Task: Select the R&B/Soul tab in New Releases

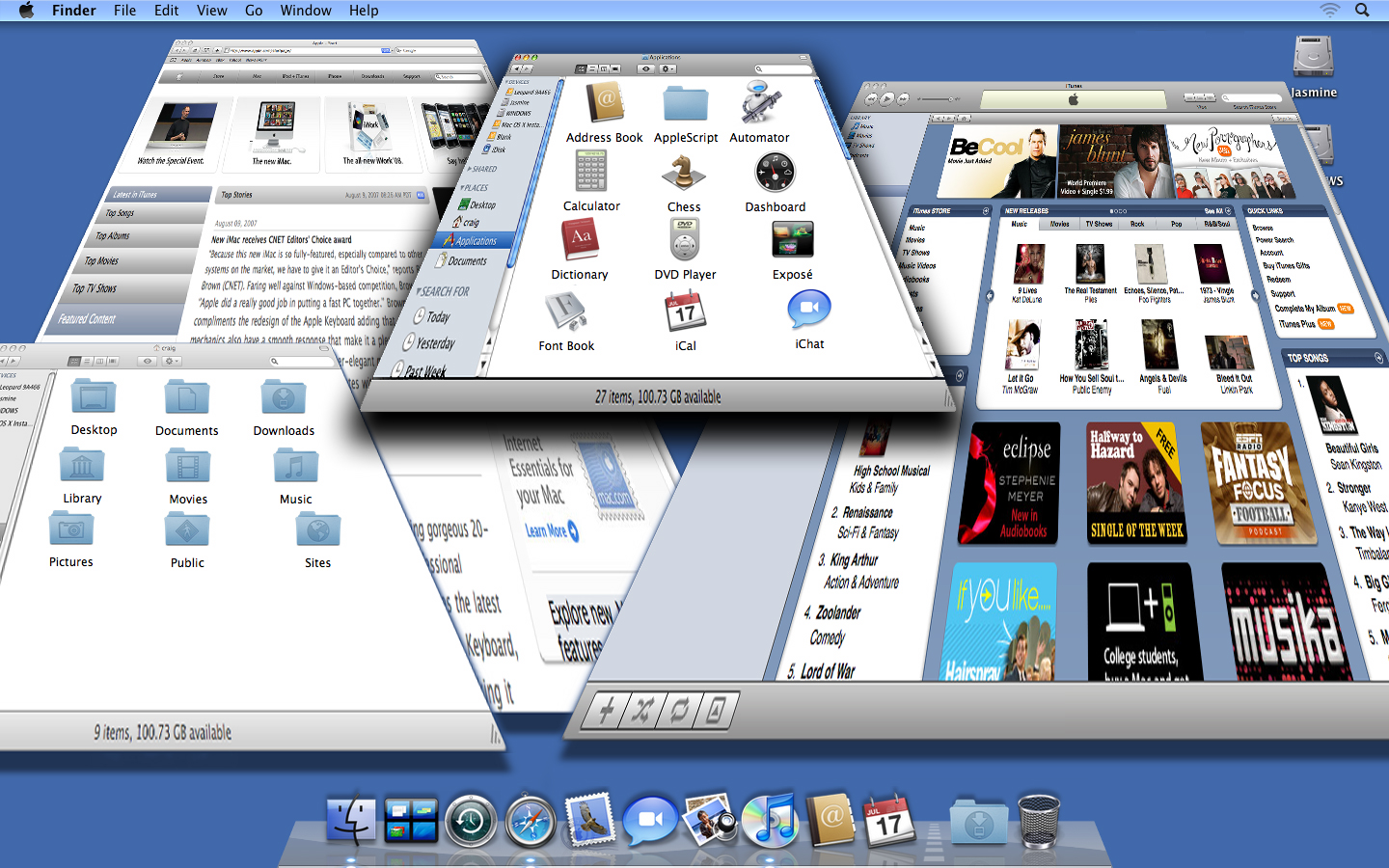Action: click(1216, 224)
